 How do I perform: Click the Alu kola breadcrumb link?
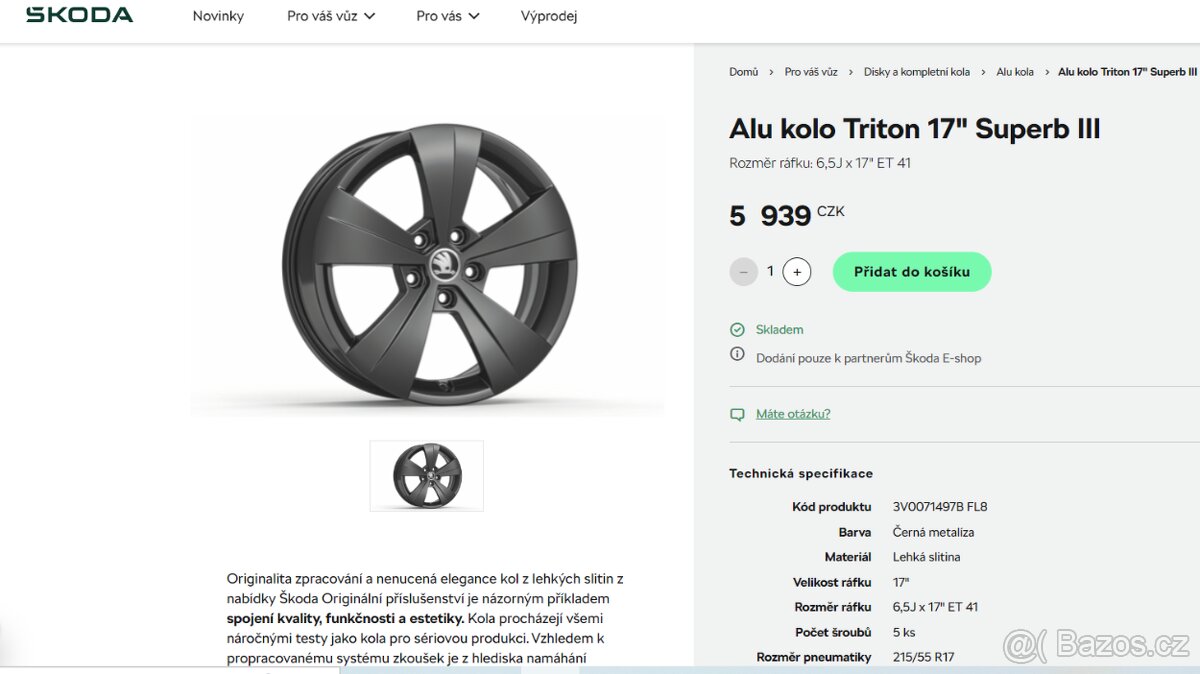1014,71
